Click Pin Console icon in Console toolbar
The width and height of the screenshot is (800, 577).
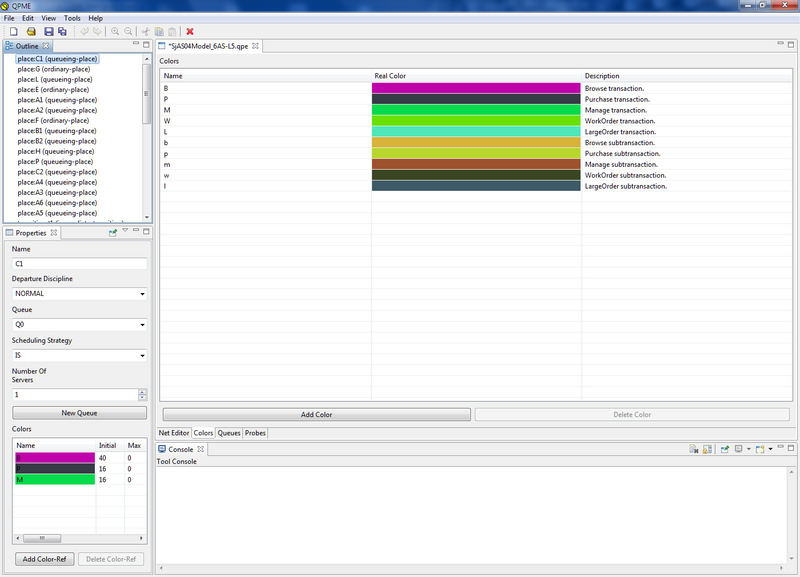(724, 450)
